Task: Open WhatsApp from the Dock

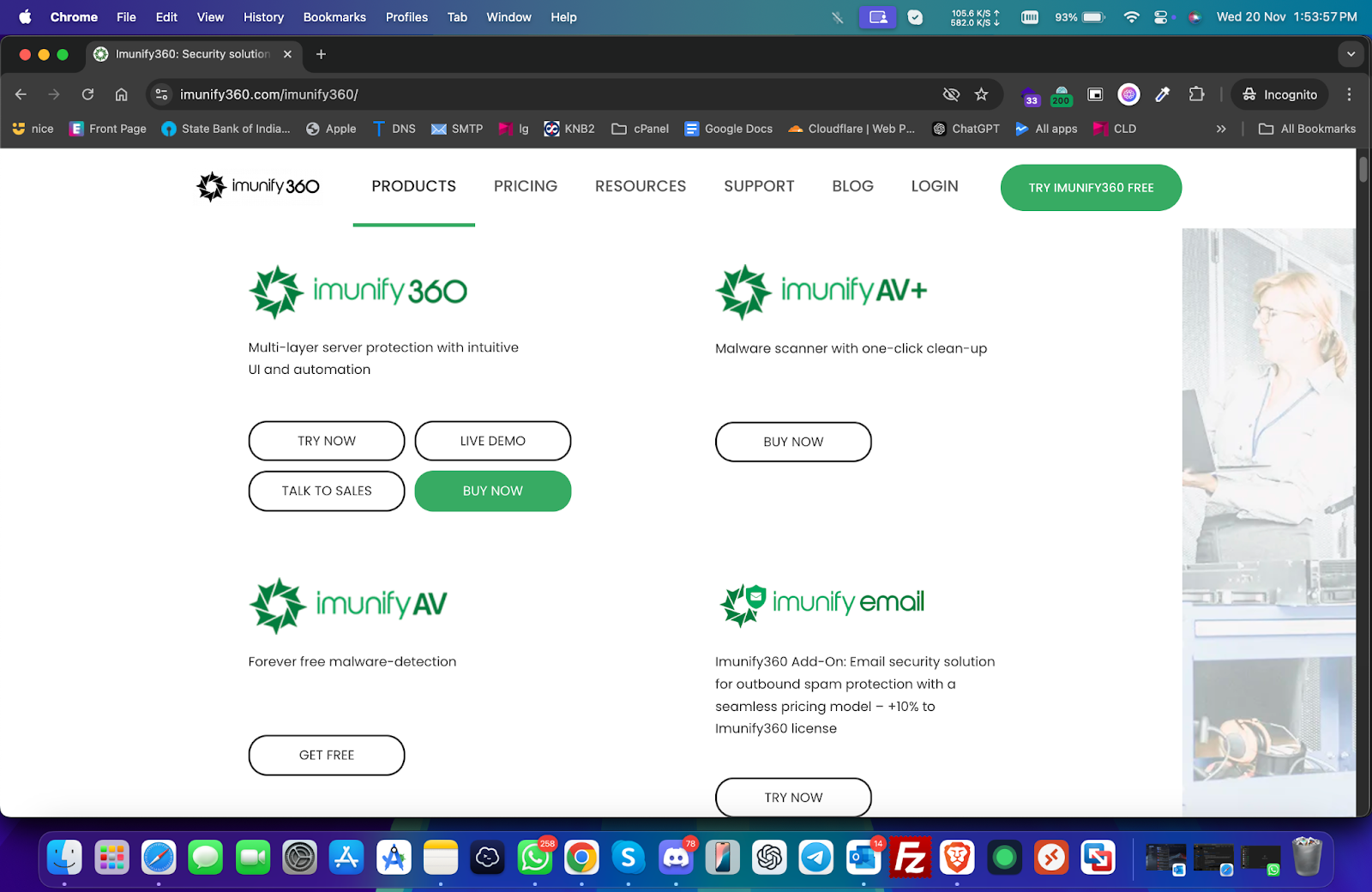Action: coord(535,857)
